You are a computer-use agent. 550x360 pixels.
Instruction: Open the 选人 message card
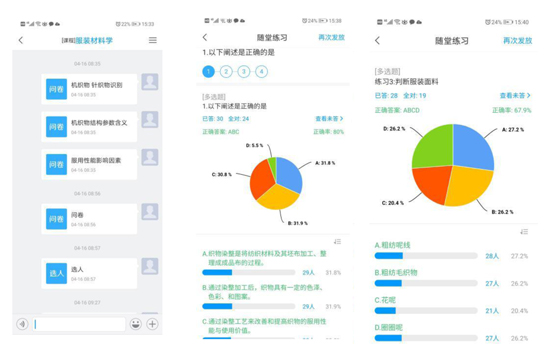(89, 273)
